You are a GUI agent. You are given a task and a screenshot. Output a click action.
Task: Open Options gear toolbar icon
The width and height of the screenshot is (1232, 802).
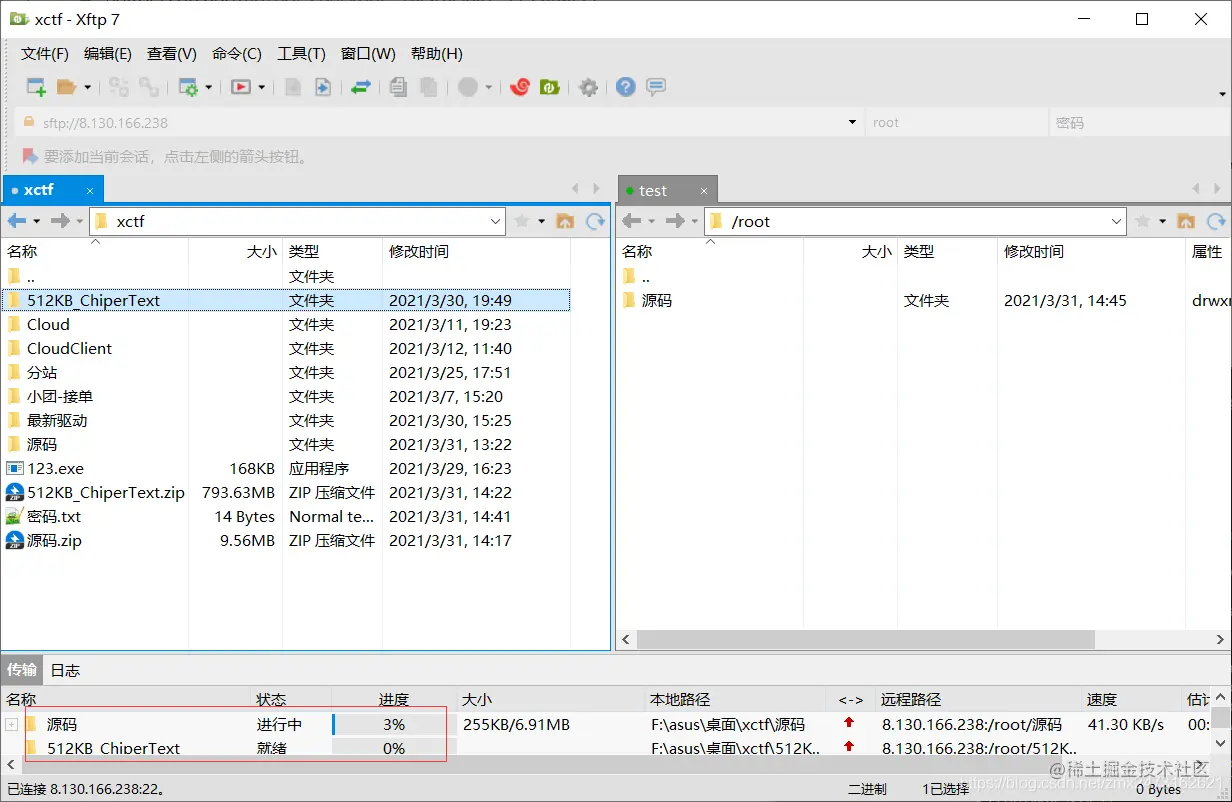pos(588,87)
